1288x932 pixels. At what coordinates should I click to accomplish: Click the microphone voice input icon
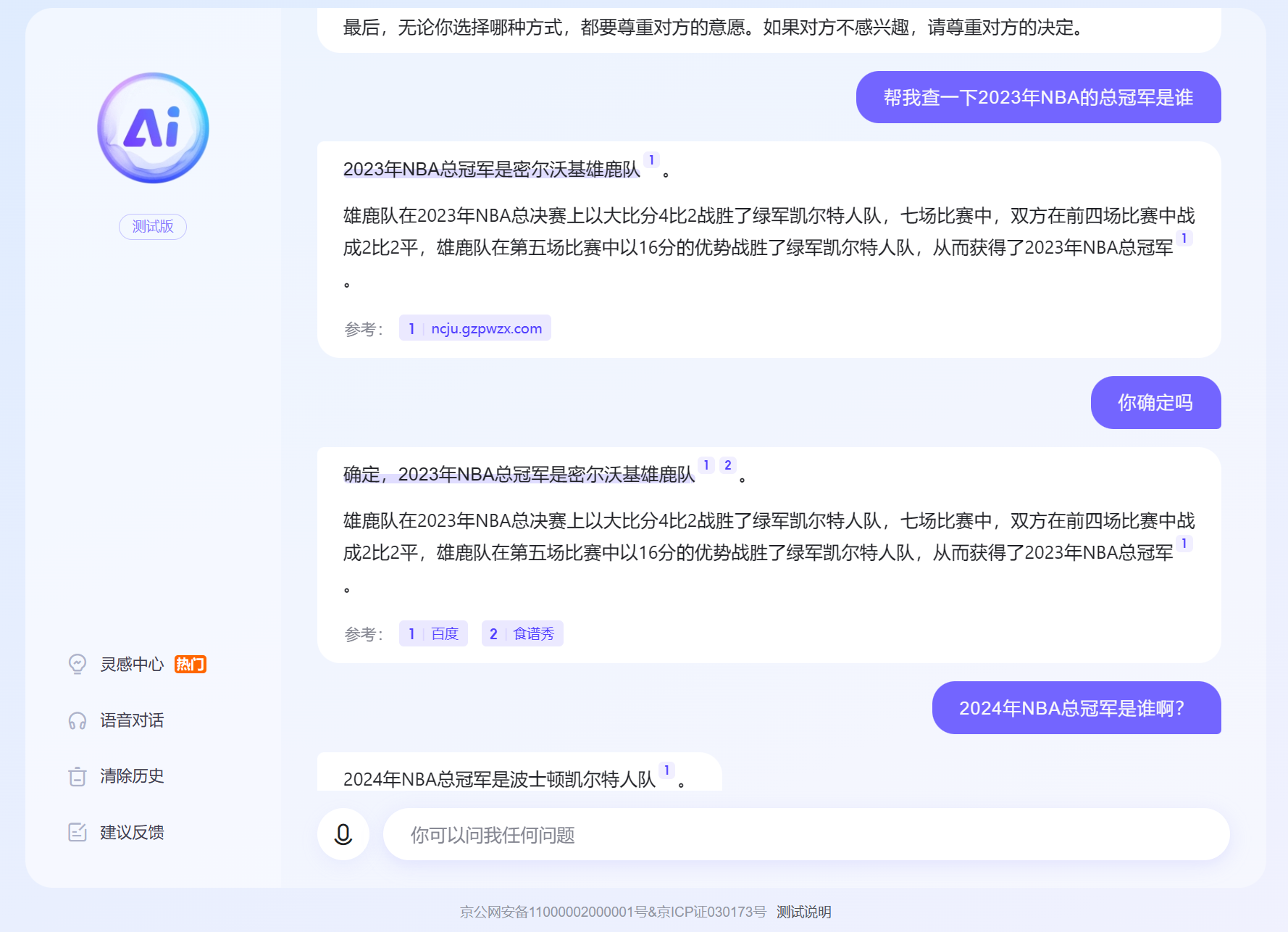pos(343,834)
